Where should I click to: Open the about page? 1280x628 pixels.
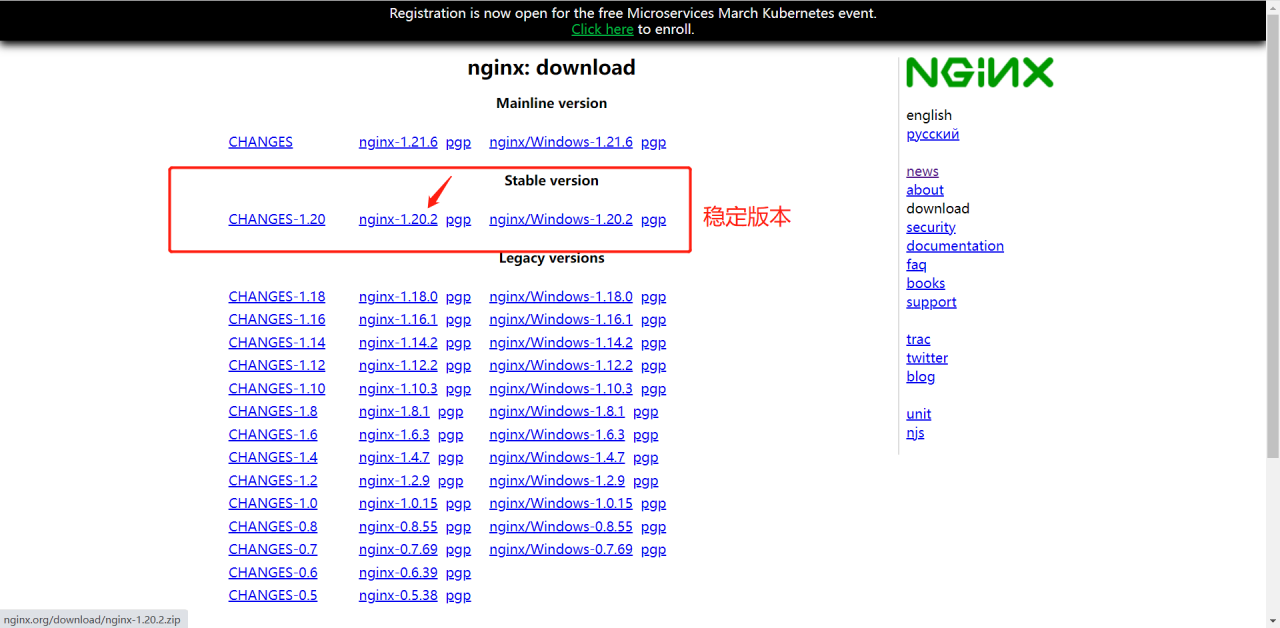pos(925,190)
